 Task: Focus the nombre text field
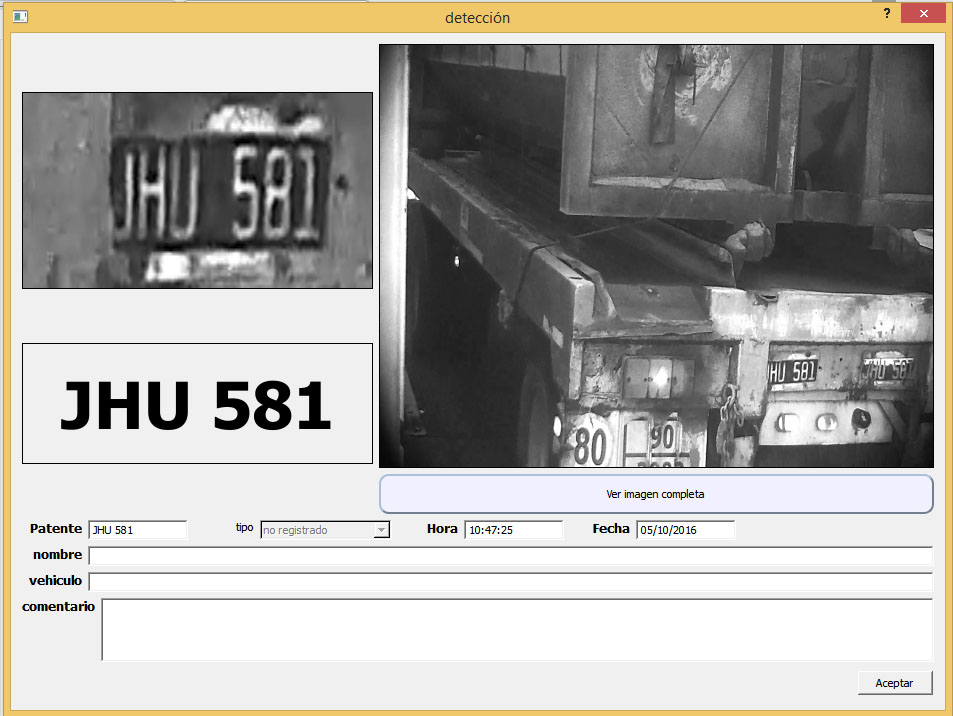point(510,556)
